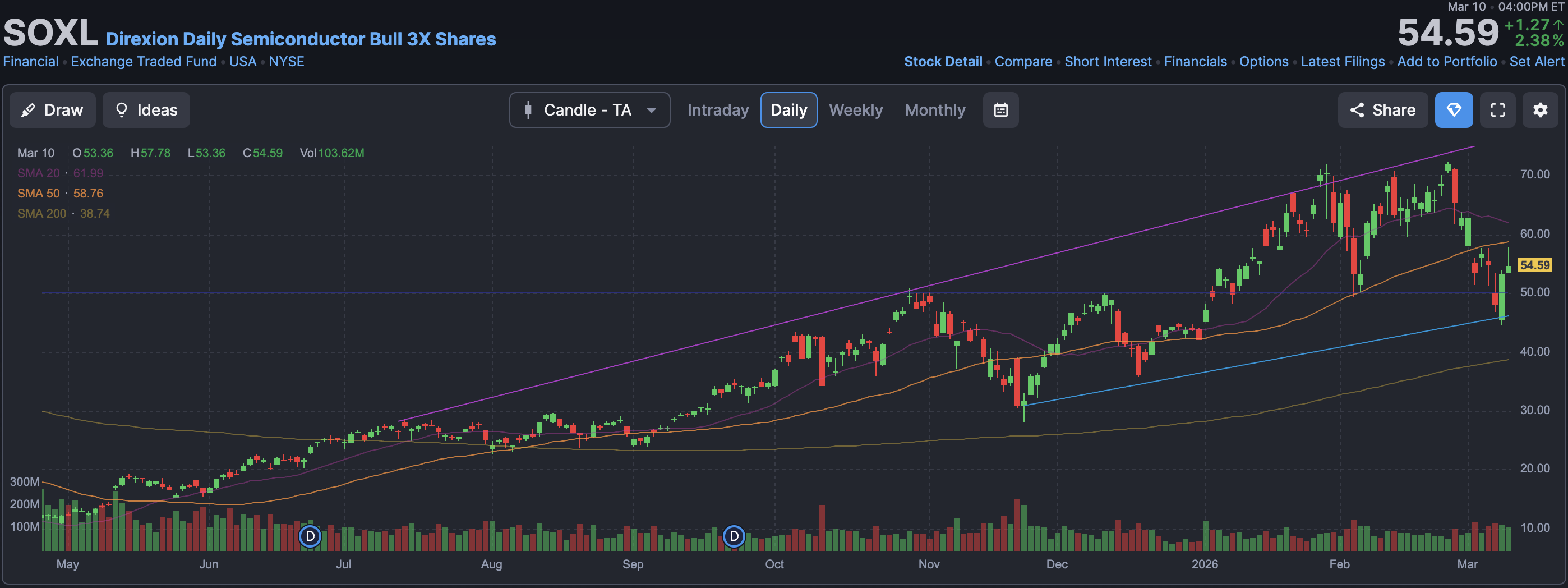Select the Daily timeframe
The height and width of the screenshot is (588, 1568).
pyautogui.click(x=788, y=110)
